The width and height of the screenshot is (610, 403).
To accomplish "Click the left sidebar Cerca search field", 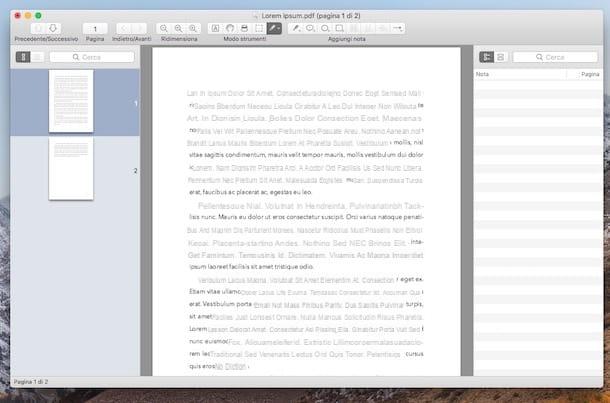I will tap(92, 57).
